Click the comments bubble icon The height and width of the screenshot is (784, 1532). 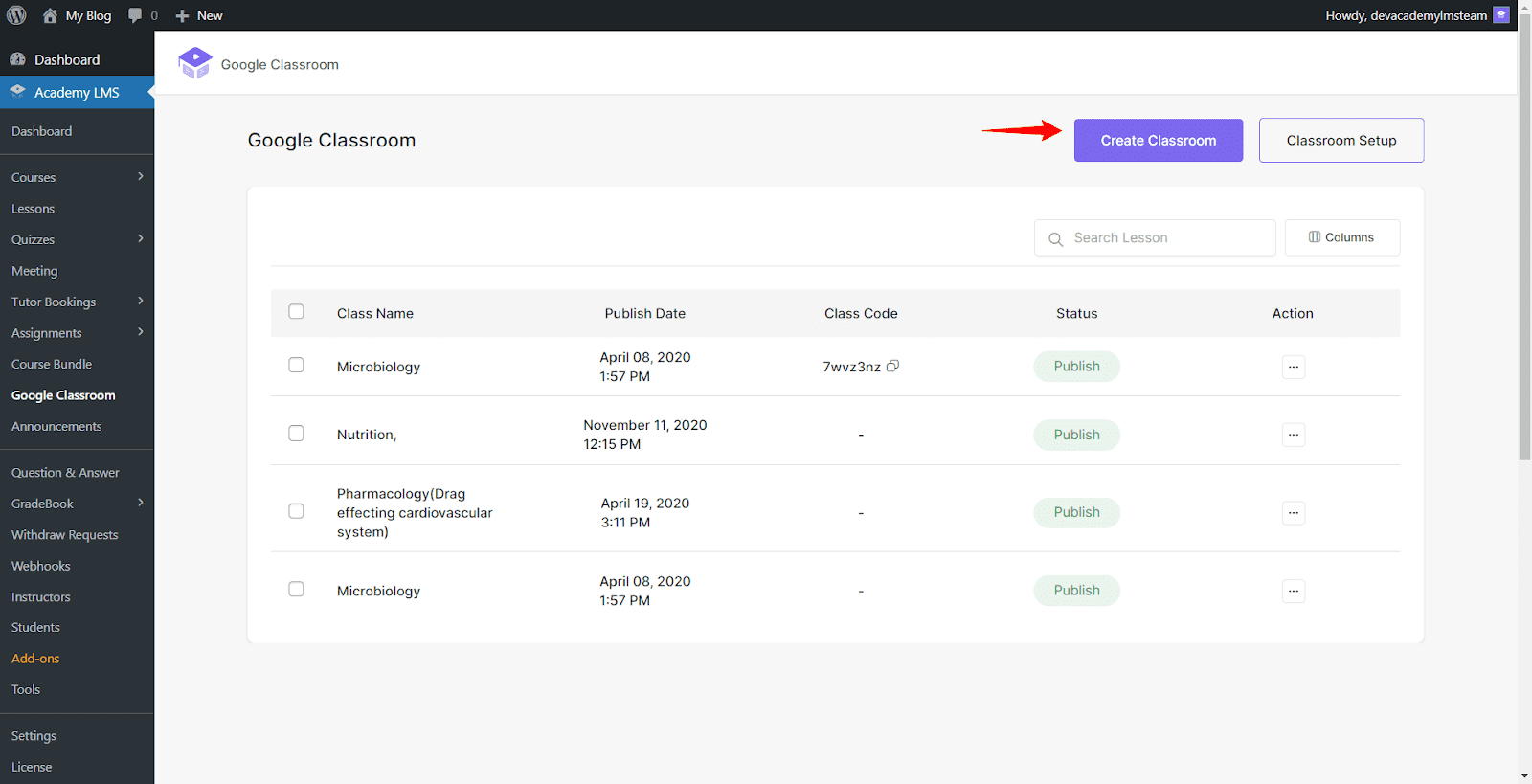[x=135, y=15]
